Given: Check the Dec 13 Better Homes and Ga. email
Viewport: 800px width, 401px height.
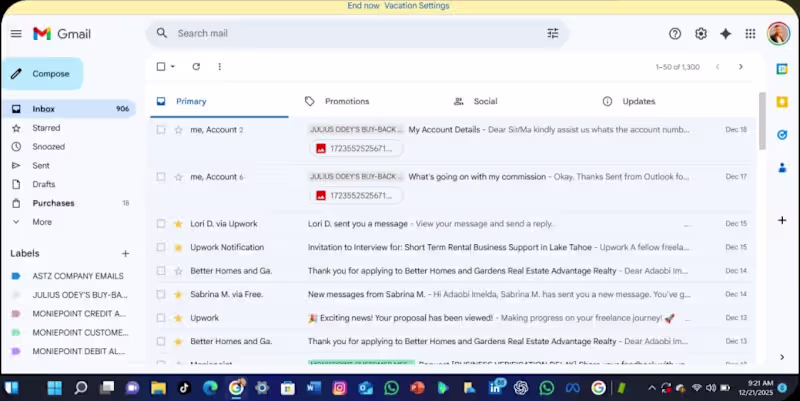Looking at the screenshot, I should 161,341.
